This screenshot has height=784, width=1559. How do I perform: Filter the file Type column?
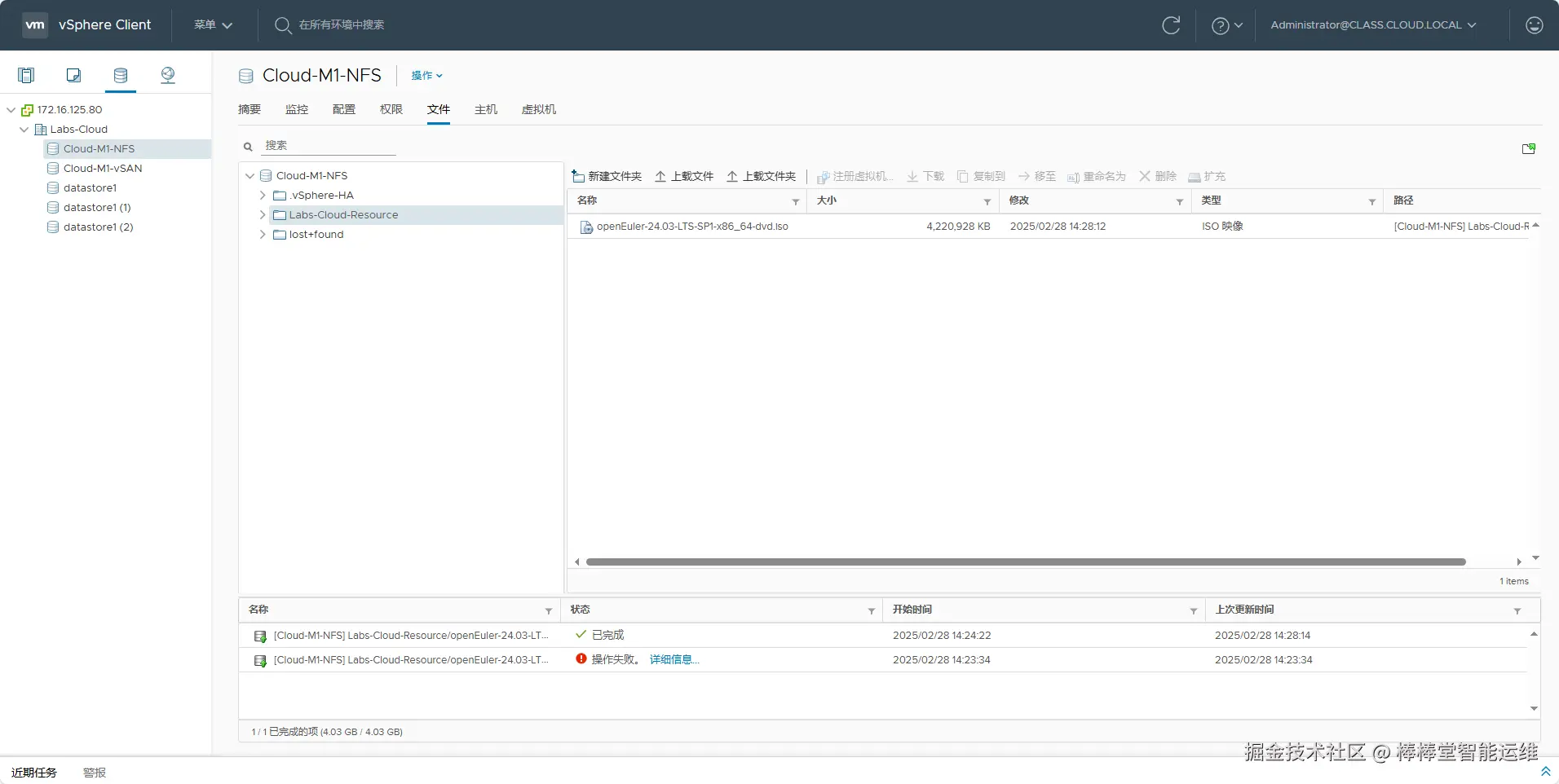[1372, 201]
